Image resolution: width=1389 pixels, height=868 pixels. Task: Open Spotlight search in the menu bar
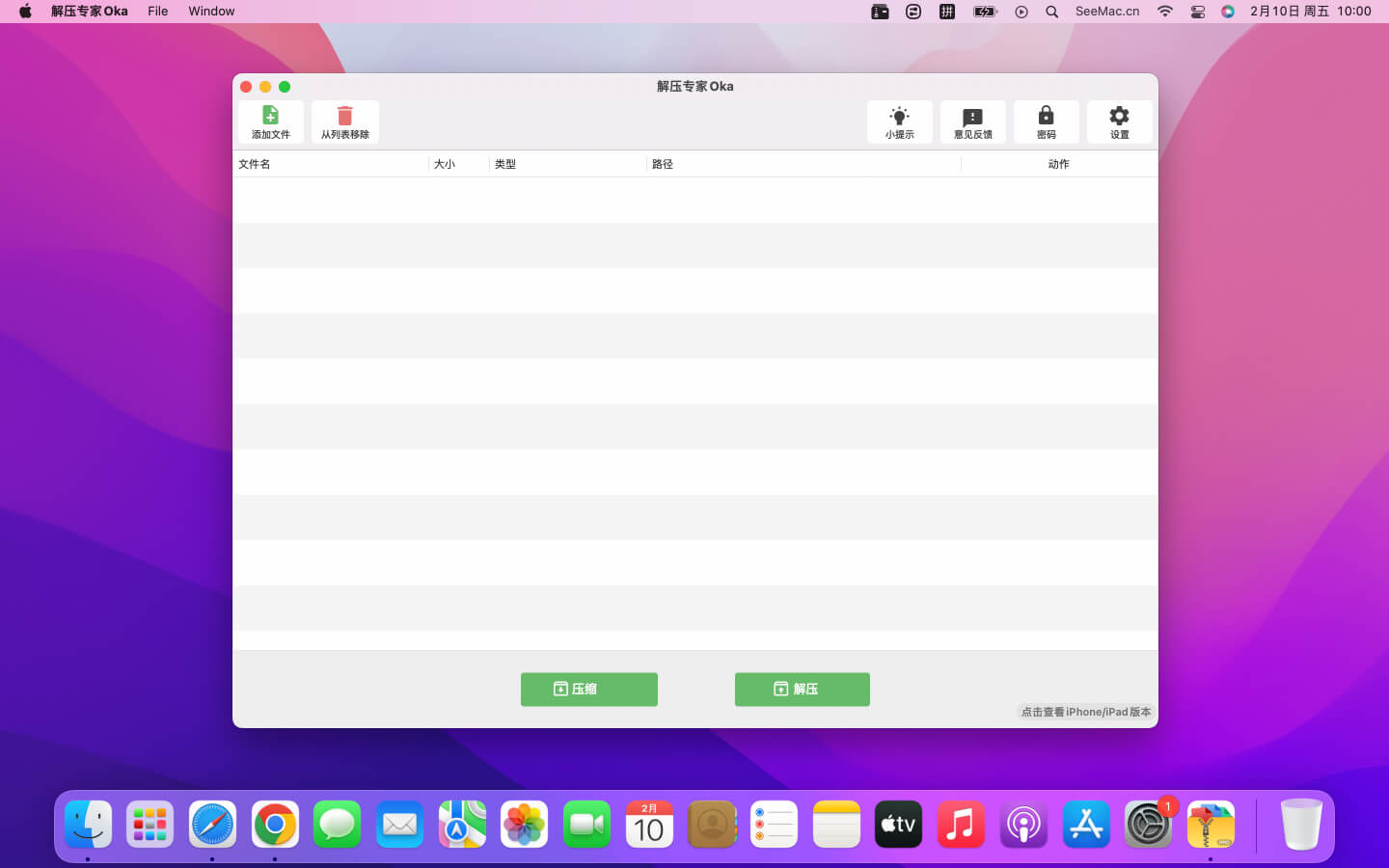click(1051, 12)
